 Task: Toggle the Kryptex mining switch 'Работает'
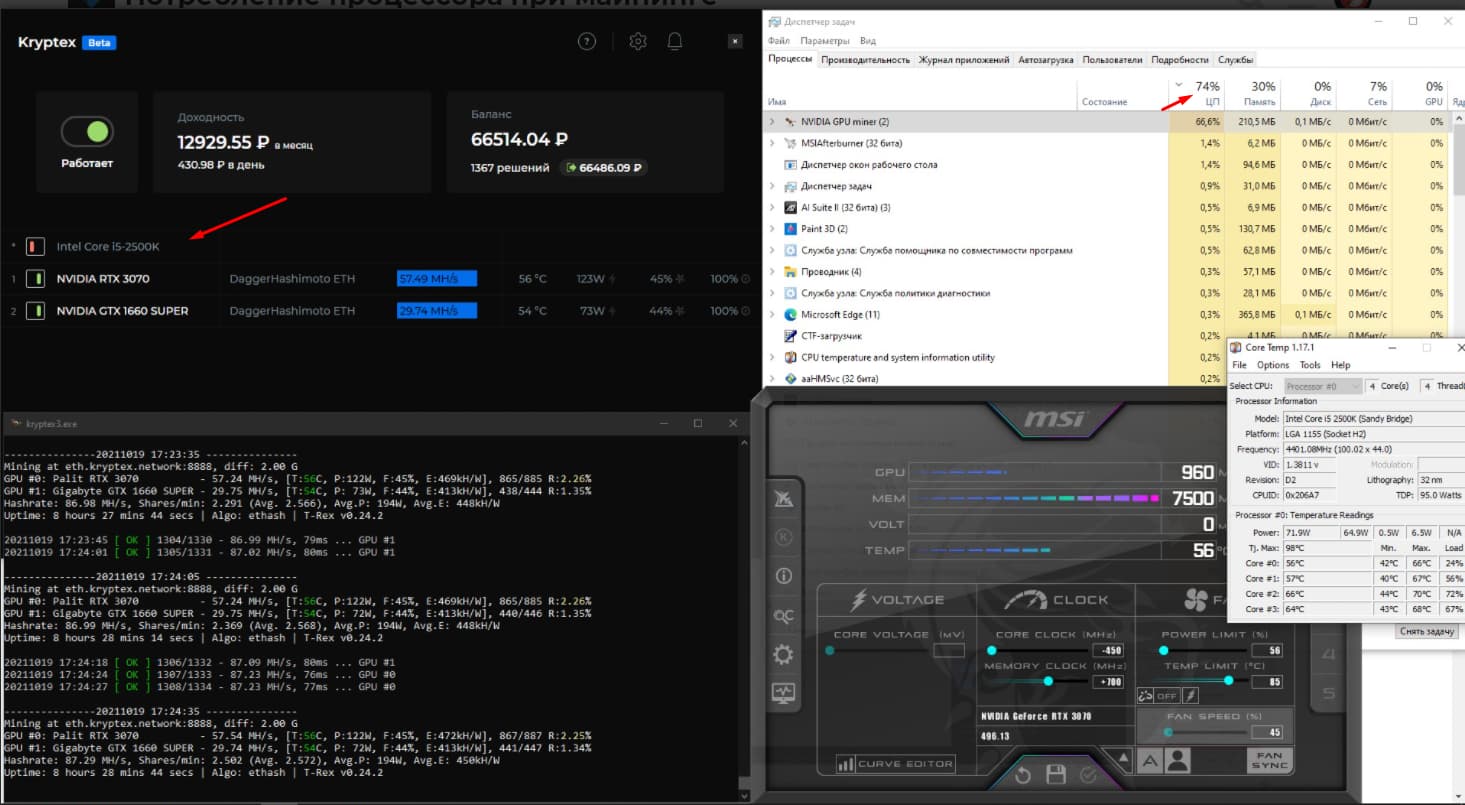86,131
